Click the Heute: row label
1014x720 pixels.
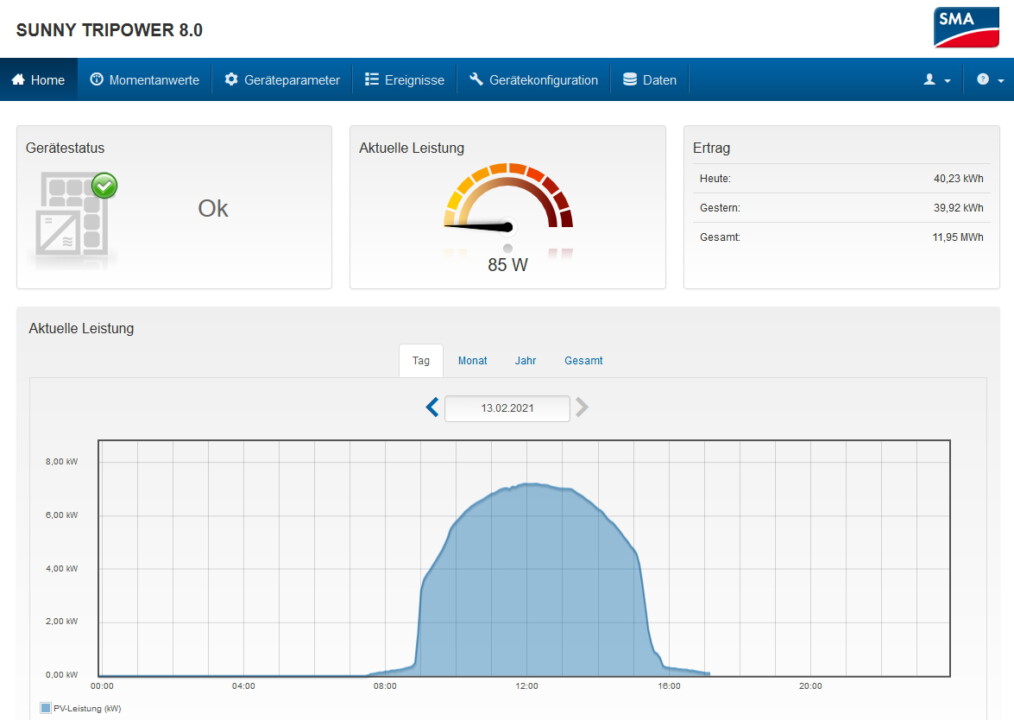[715, 179]
